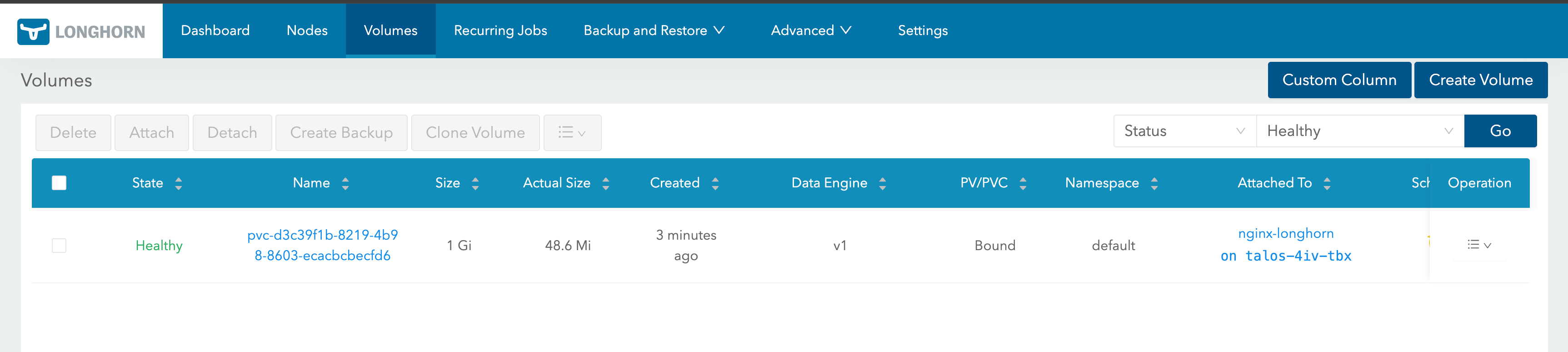Click the Size column sort arrows
Image resolution: width=1568 pixels, height=352 pixels.
point(475,183)
